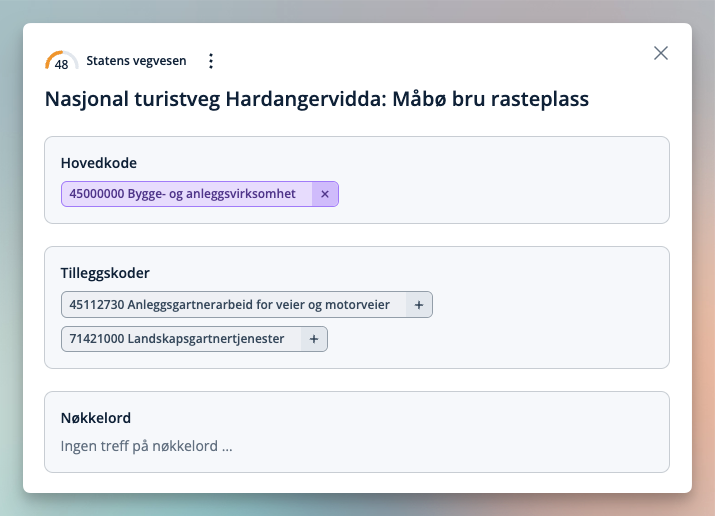The height and width of the screenshot is (516, 715).
Task: Click the 48 score gauge icon
Action: (x=61, y=61)
